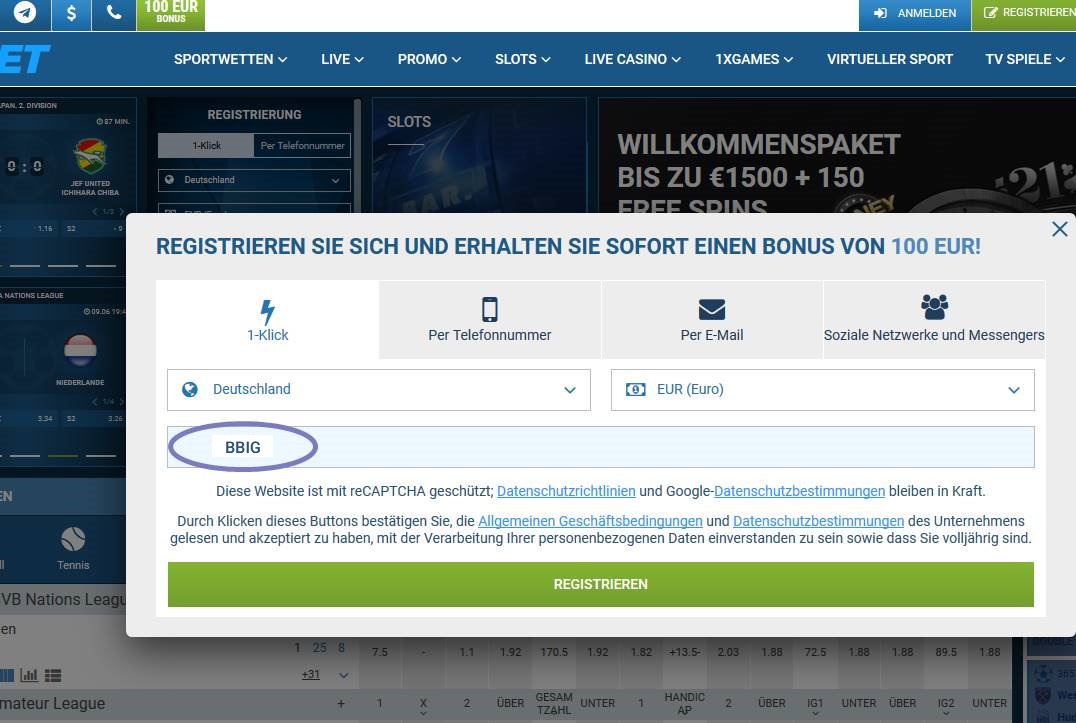Click the lightning bolt 1-Klick icon

point(268,312)
